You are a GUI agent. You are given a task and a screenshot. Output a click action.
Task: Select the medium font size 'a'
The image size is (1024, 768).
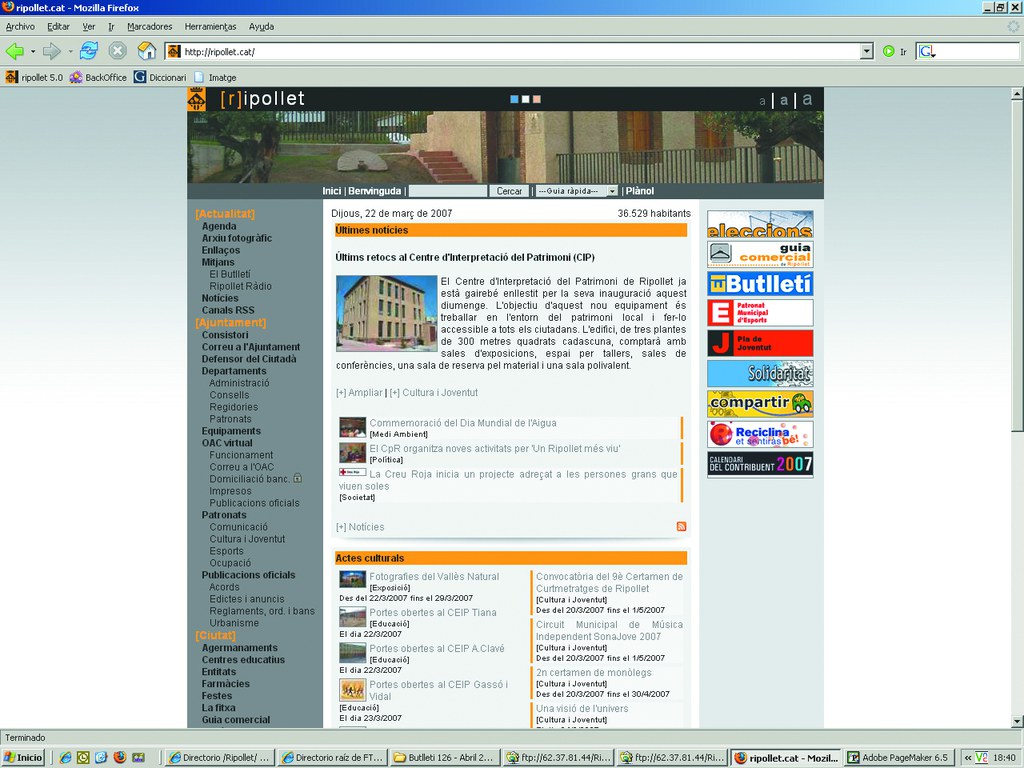tap(784, 100)
